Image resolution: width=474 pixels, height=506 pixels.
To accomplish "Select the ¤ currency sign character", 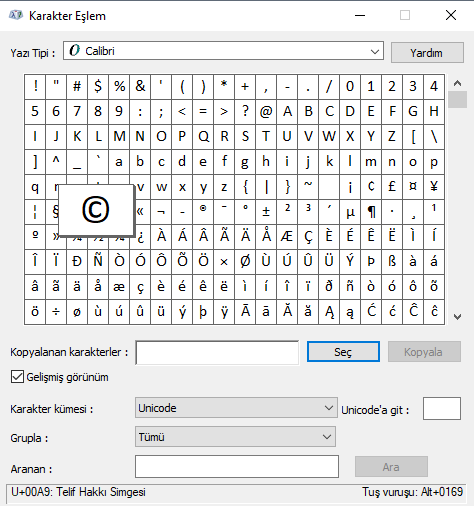I will point(413,187).
